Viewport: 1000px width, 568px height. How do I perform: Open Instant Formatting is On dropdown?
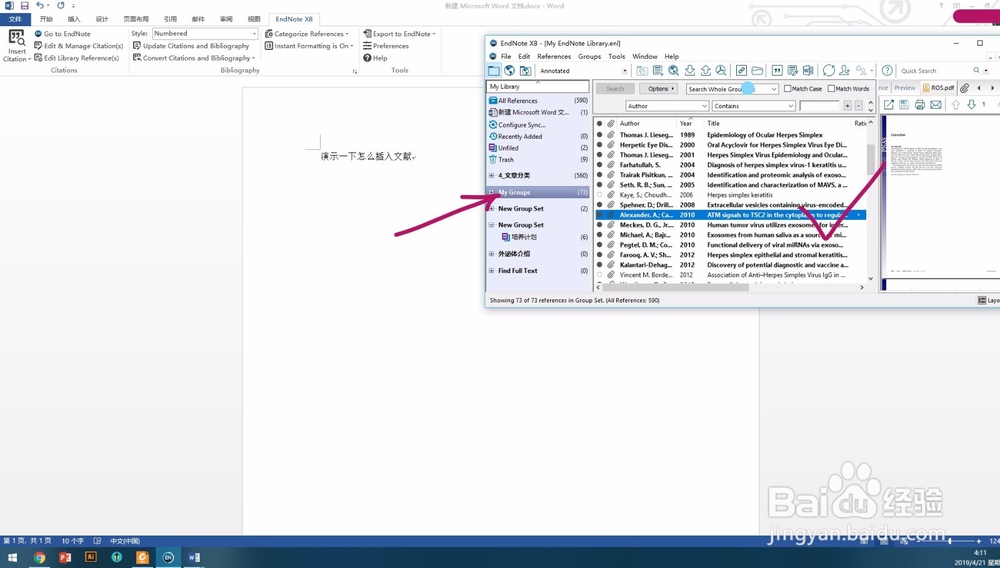(x=309, y=46)
